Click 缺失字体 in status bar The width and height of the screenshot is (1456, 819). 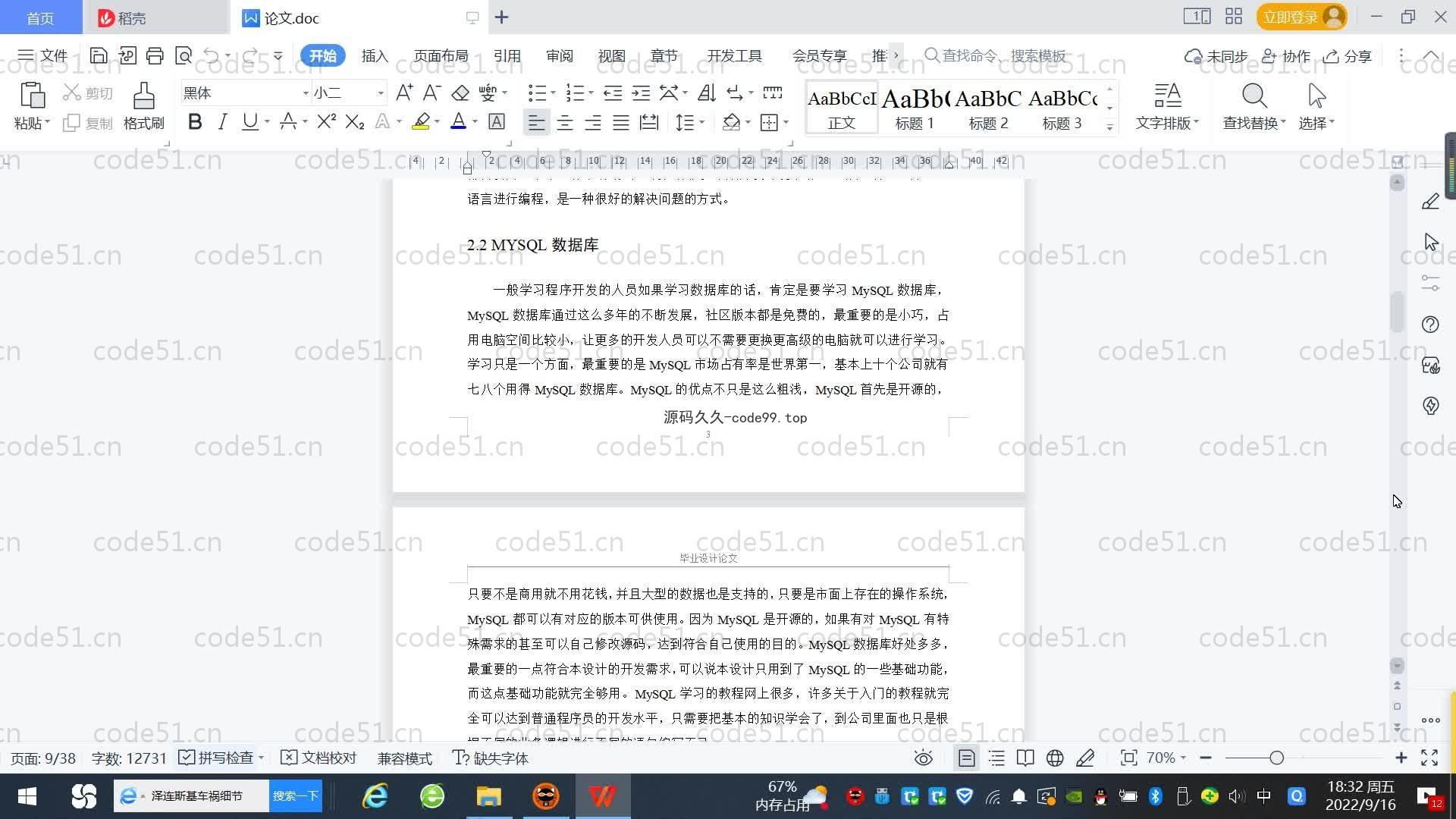[491, 758]
